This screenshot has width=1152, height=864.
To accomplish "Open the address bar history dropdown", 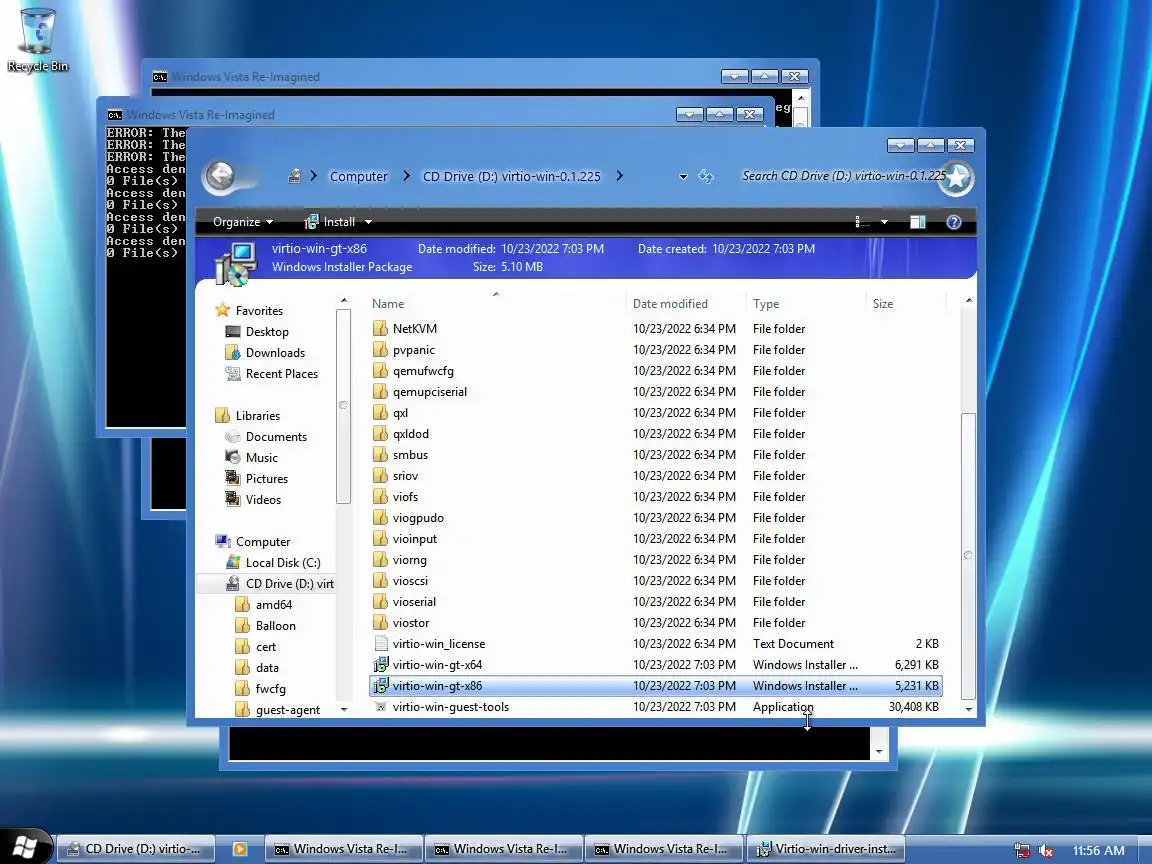I will tap(683, 176).
